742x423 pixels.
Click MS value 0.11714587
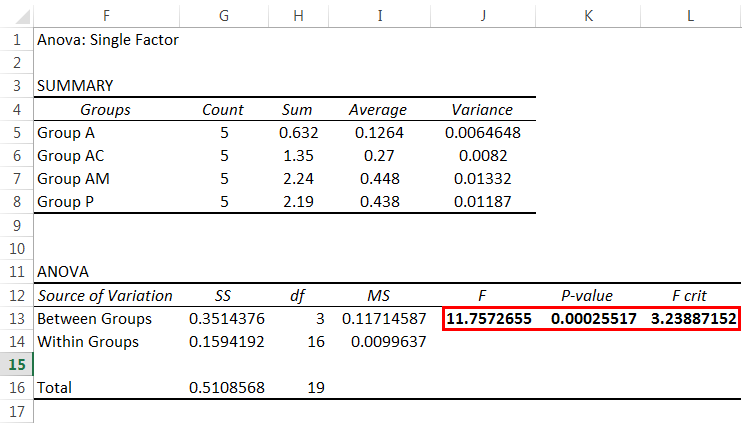pos(384,318)
